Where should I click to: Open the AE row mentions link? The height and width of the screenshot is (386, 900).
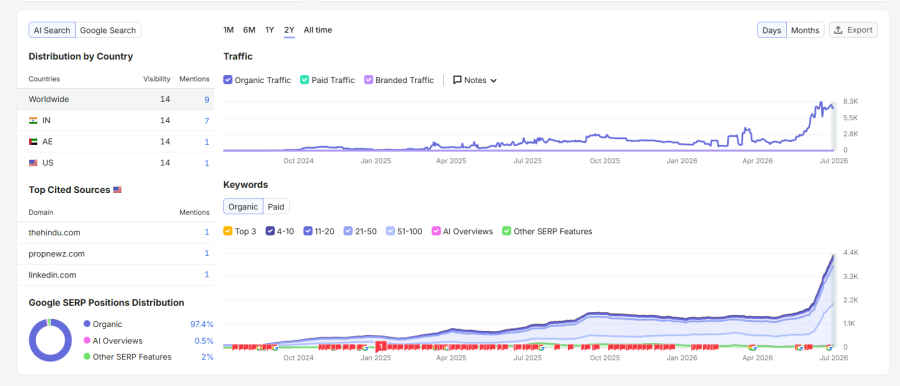click(207, 142)
